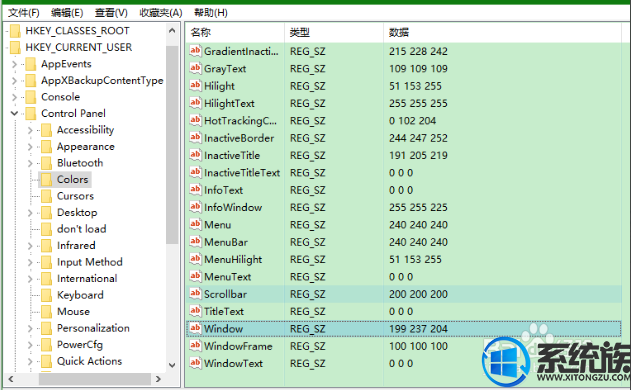Click the folder icon of Colors key
This screenshot has width=631, height=390.
tap(47, 180)
